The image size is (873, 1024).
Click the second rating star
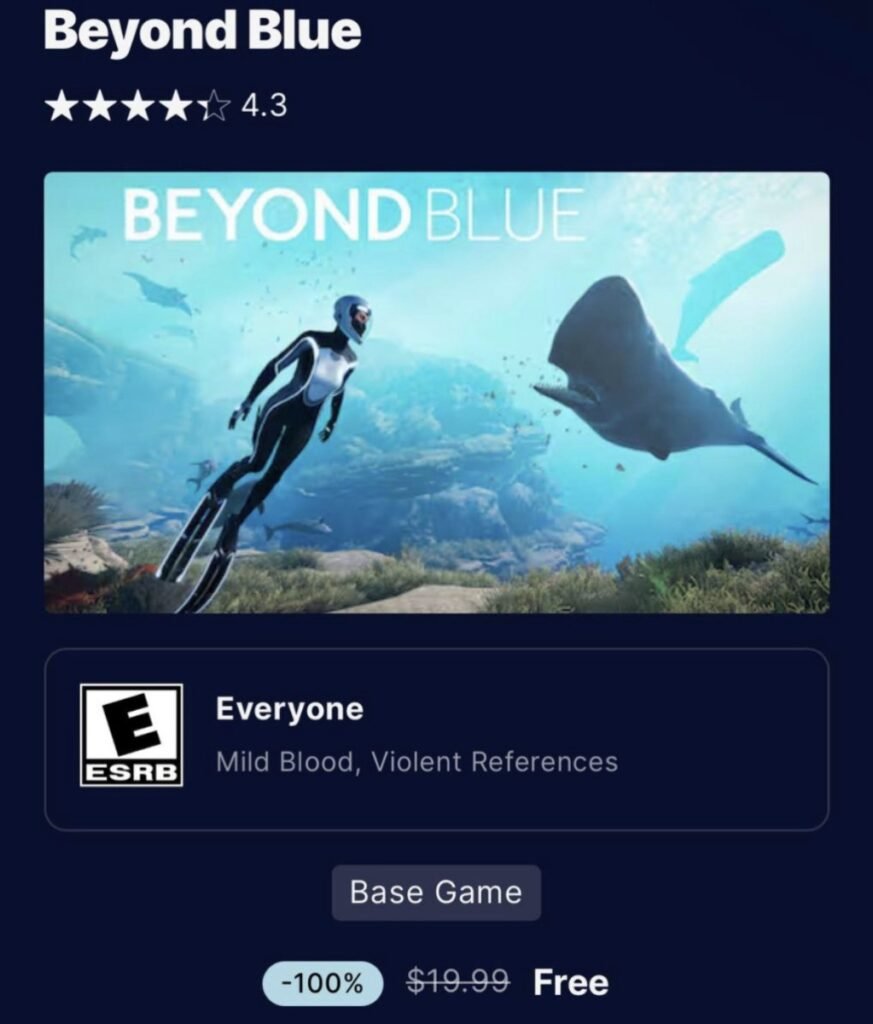tap(99, 106)
